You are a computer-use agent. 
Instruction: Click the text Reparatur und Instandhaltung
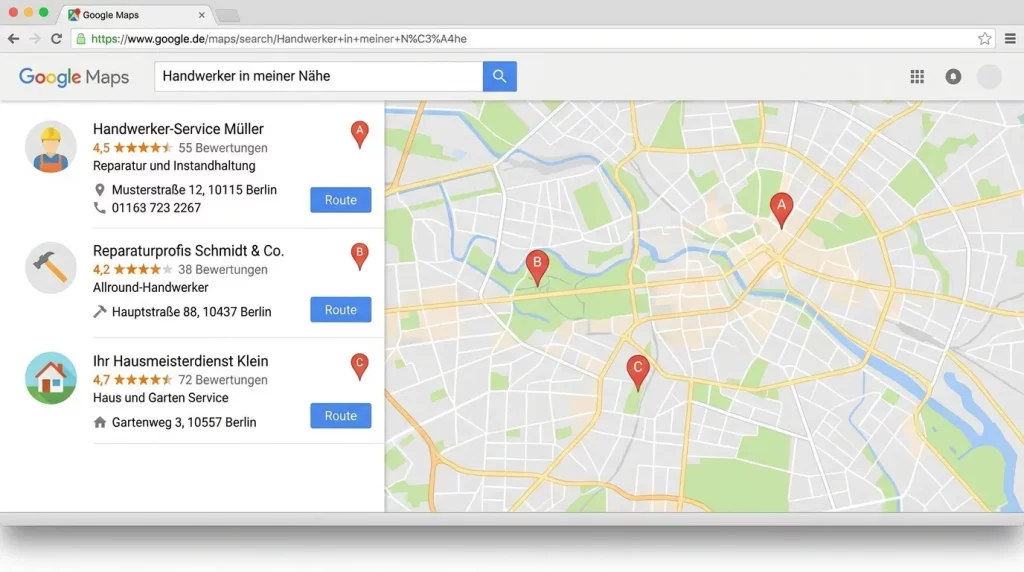pos(174,166)
